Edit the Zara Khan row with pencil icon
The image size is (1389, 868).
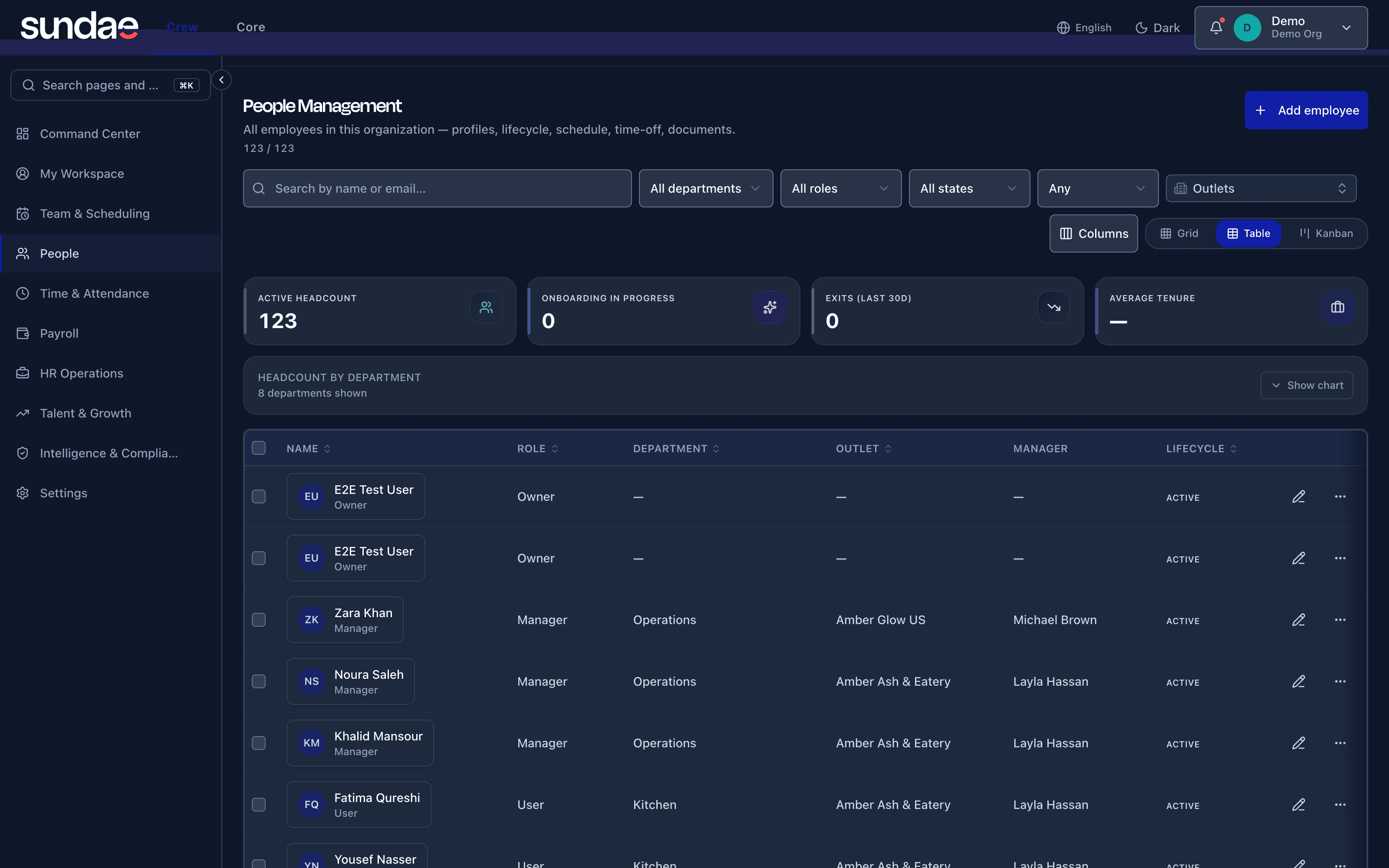coord(1299,620)
